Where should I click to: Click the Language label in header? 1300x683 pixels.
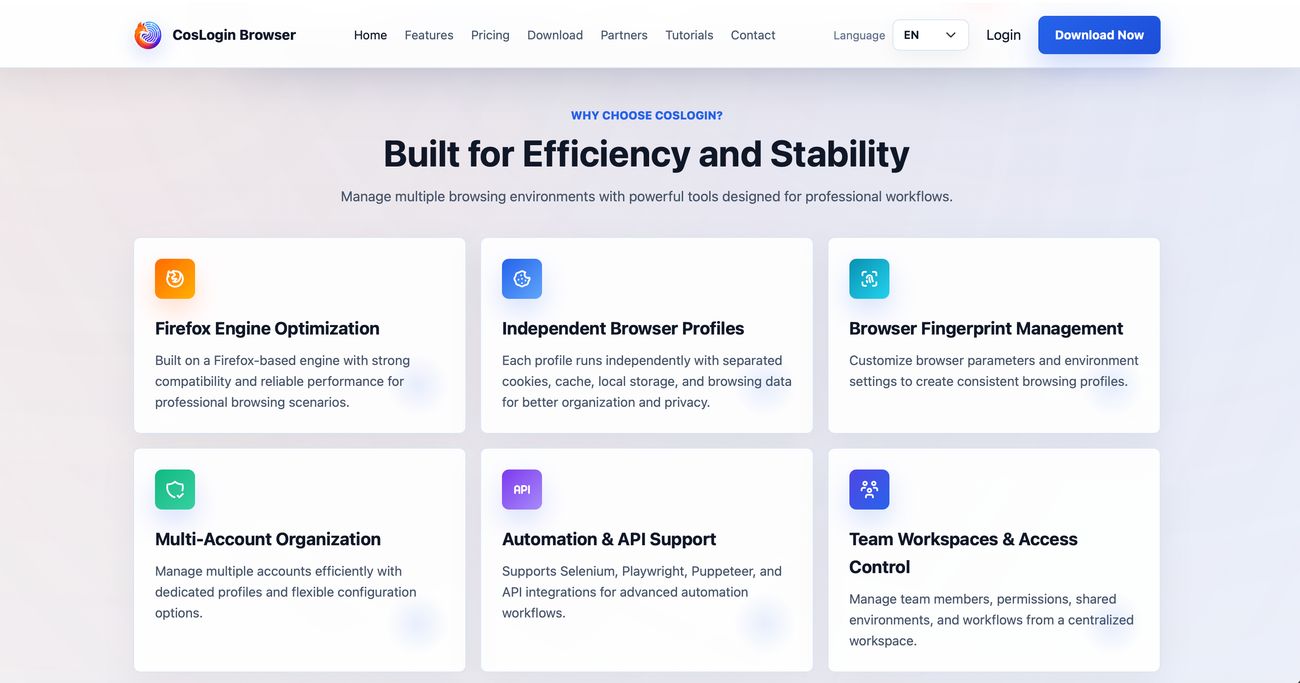[x=859, y=35]
